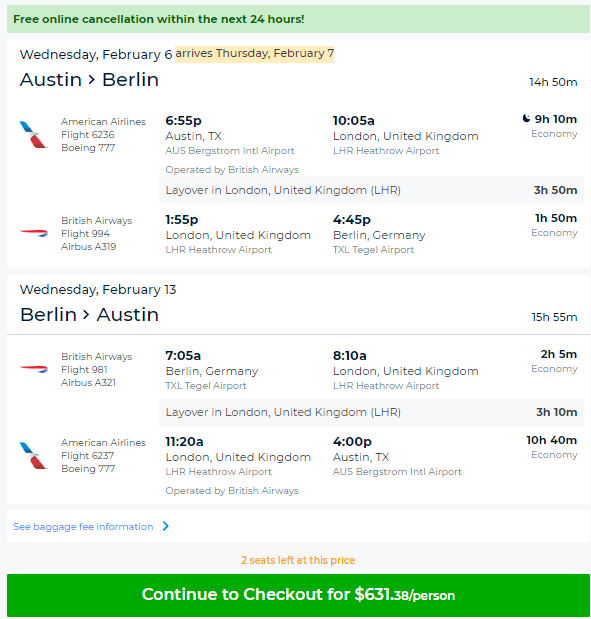The image size is (591, 619).
Task: Click the overnight moon icon beside 9h 10m
Action: pyautogui.click(x=526, y=118)
